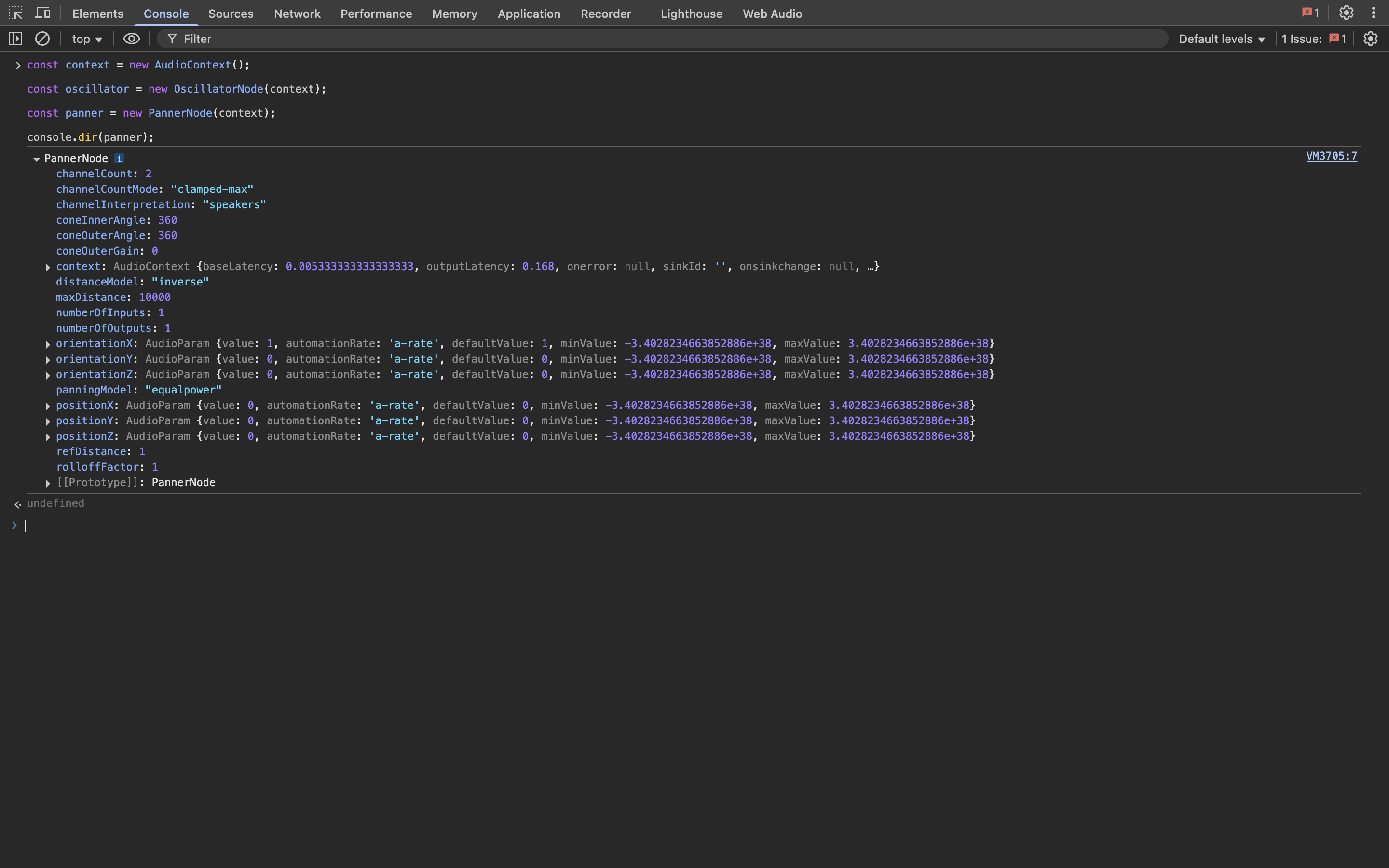Expand the [[Prototype]] PannerNode entry
Screen dimensions: 1389x868
48,483
